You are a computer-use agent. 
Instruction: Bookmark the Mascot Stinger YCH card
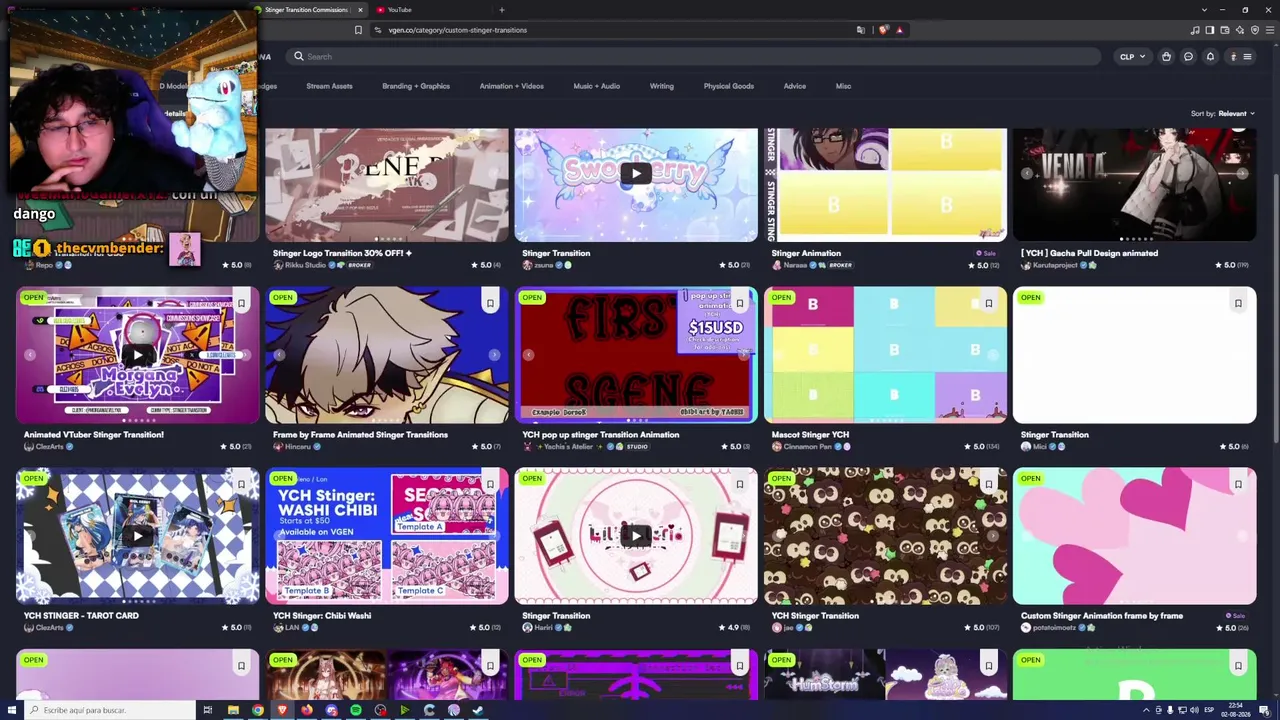989,303
